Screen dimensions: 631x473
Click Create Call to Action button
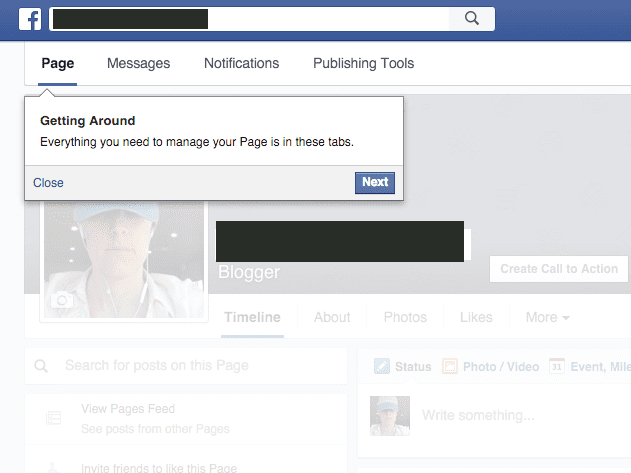pyautogui.click(x=559, y=269)
